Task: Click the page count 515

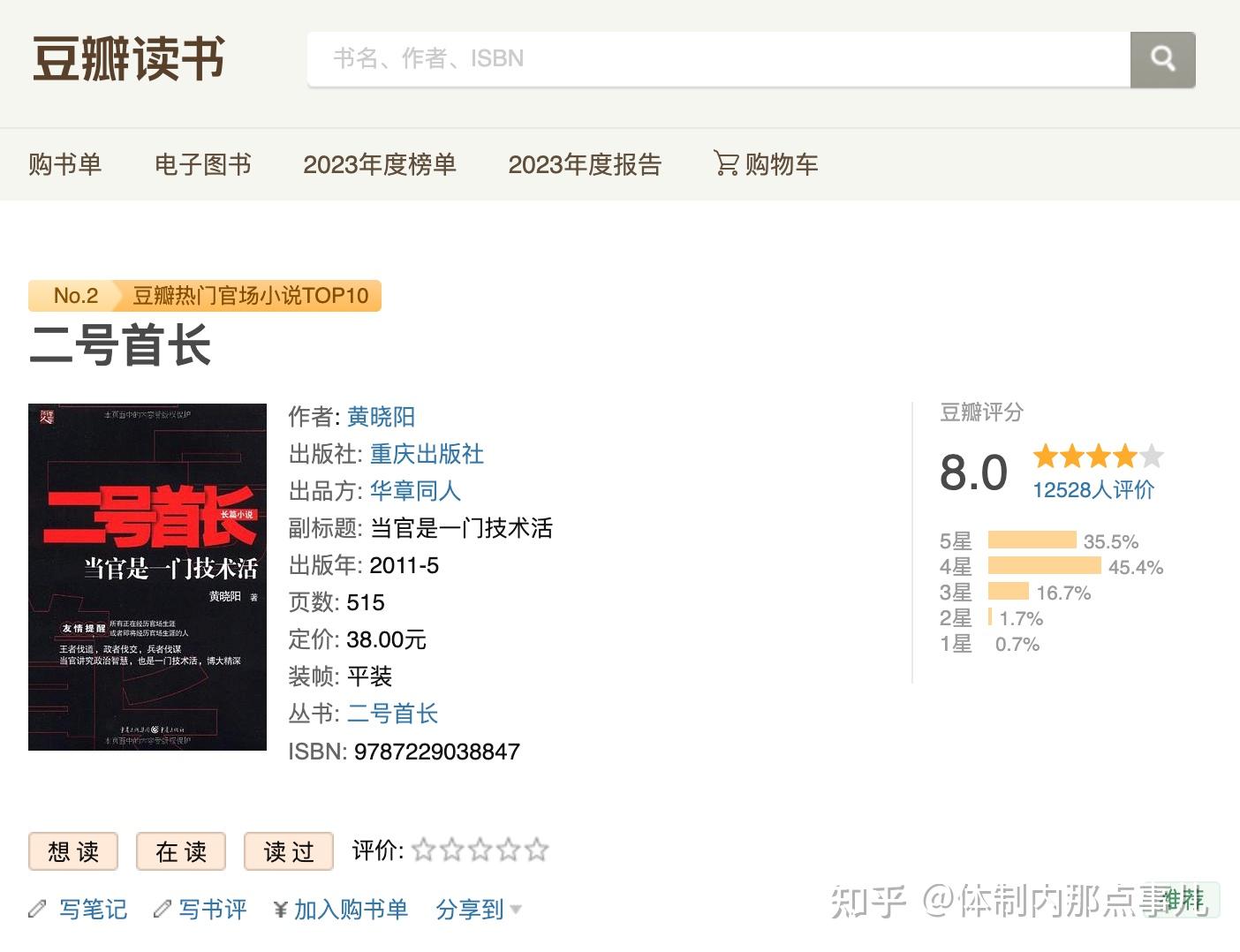Action: [366, 602]
